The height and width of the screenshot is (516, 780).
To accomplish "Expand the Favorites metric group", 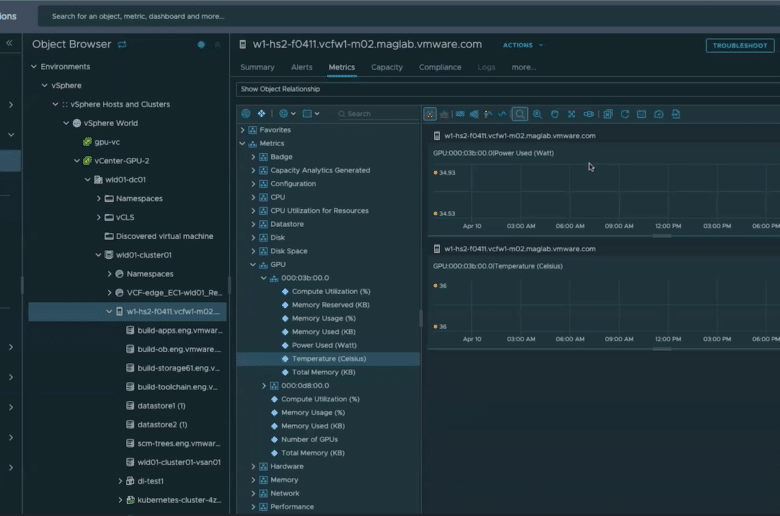I will click(x=243, y=130).
